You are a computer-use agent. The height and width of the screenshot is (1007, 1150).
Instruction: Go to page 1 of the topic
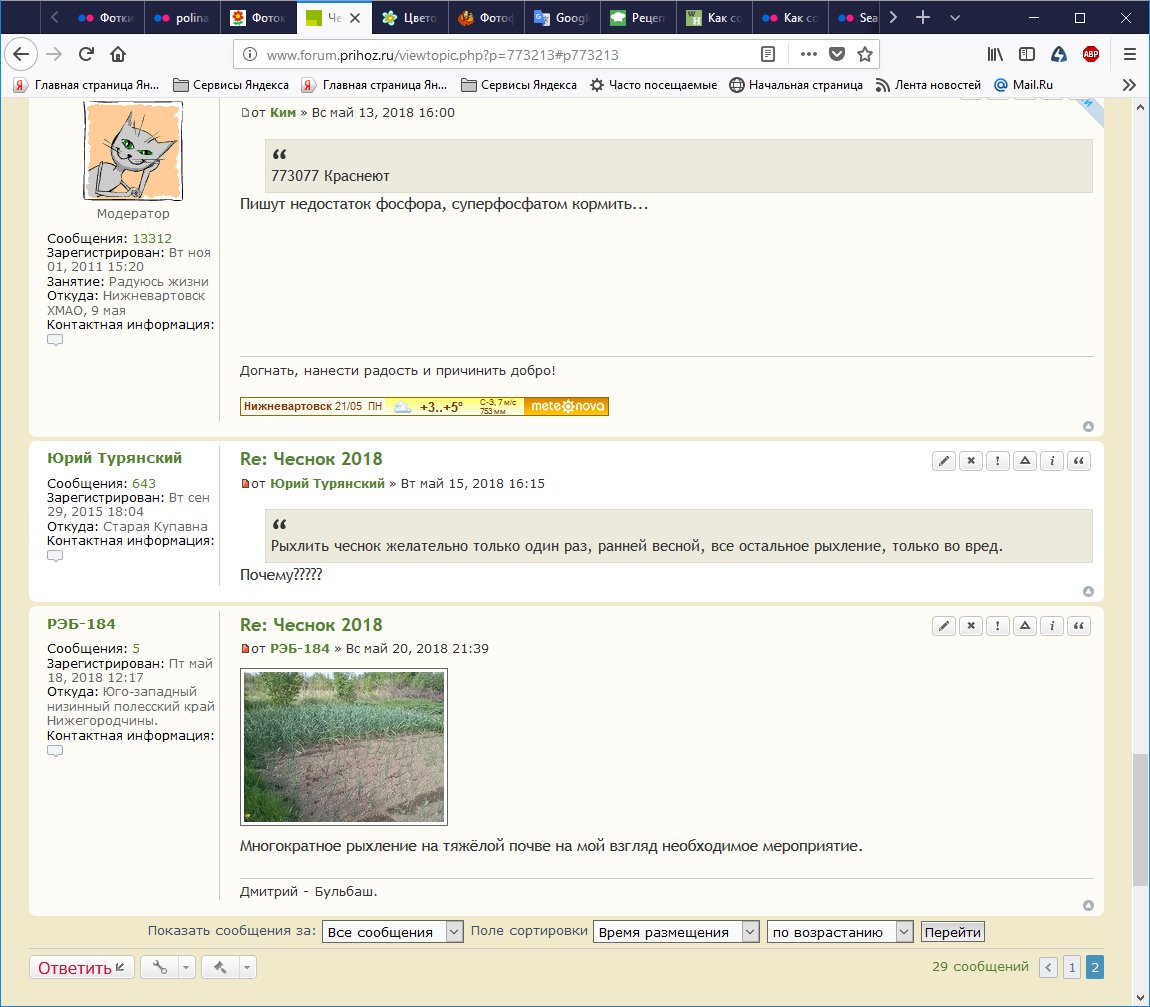click(x=1071, y=967)
